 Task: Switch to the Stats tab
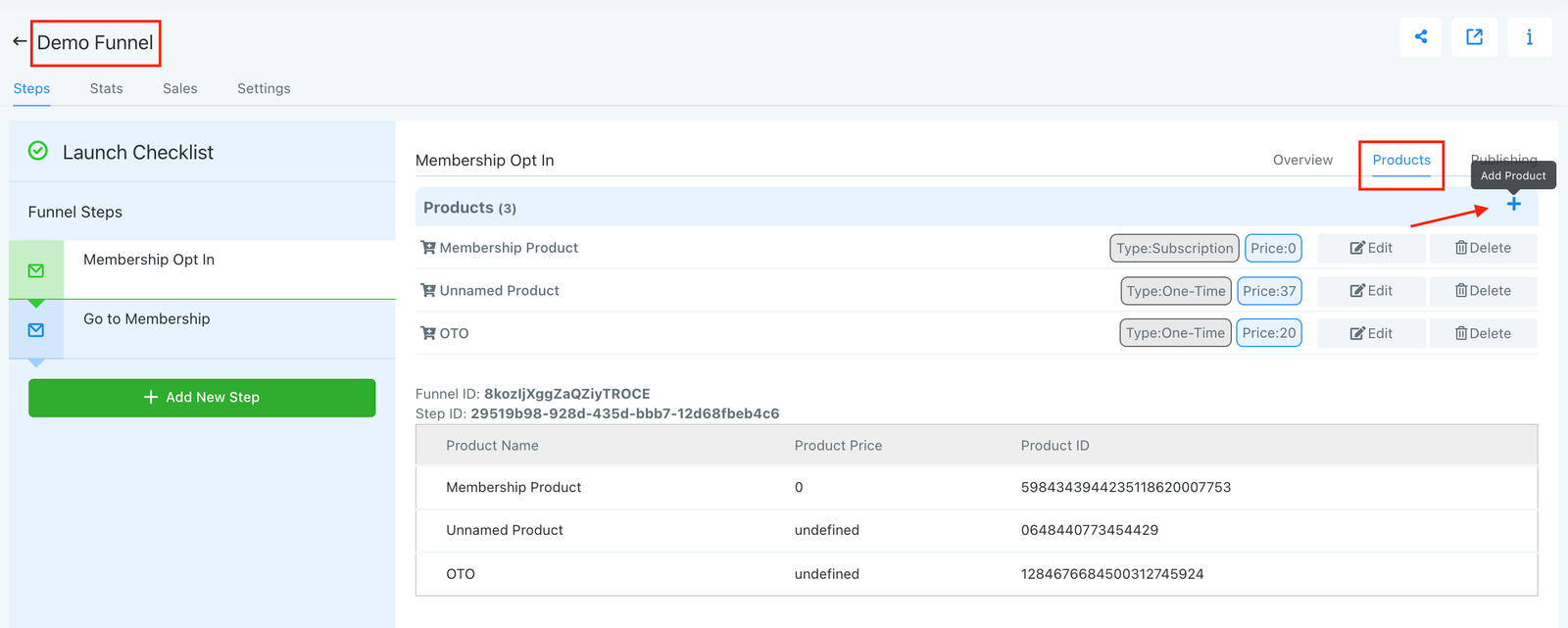[106, 88]
